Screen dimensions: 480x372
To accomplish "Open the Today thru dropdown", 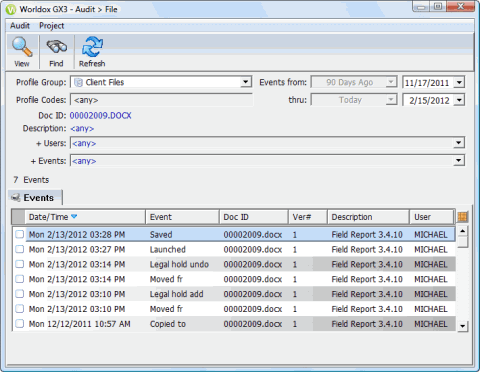I will pyautogui.click(x=391, y=99).
